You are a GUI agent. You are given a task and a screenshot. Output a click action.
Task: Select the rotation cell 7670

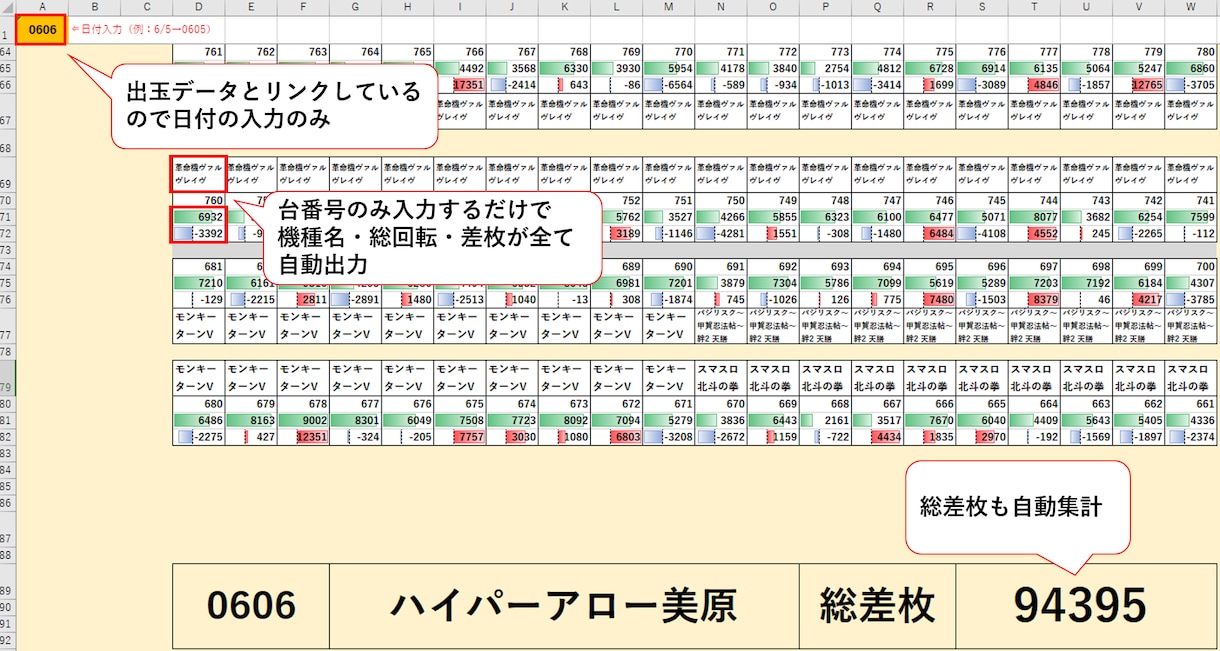click(930, 421)
